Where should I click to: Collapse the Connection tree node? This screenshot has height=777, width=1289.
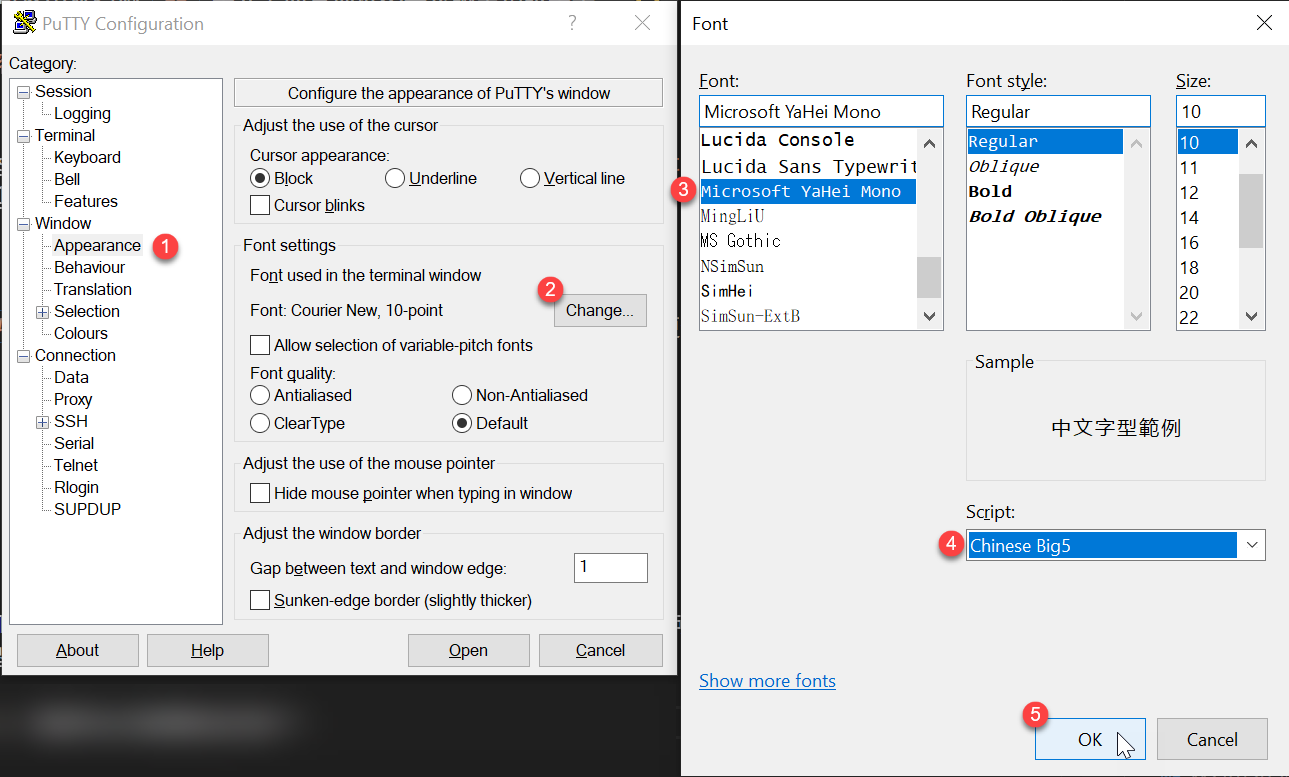24,356
